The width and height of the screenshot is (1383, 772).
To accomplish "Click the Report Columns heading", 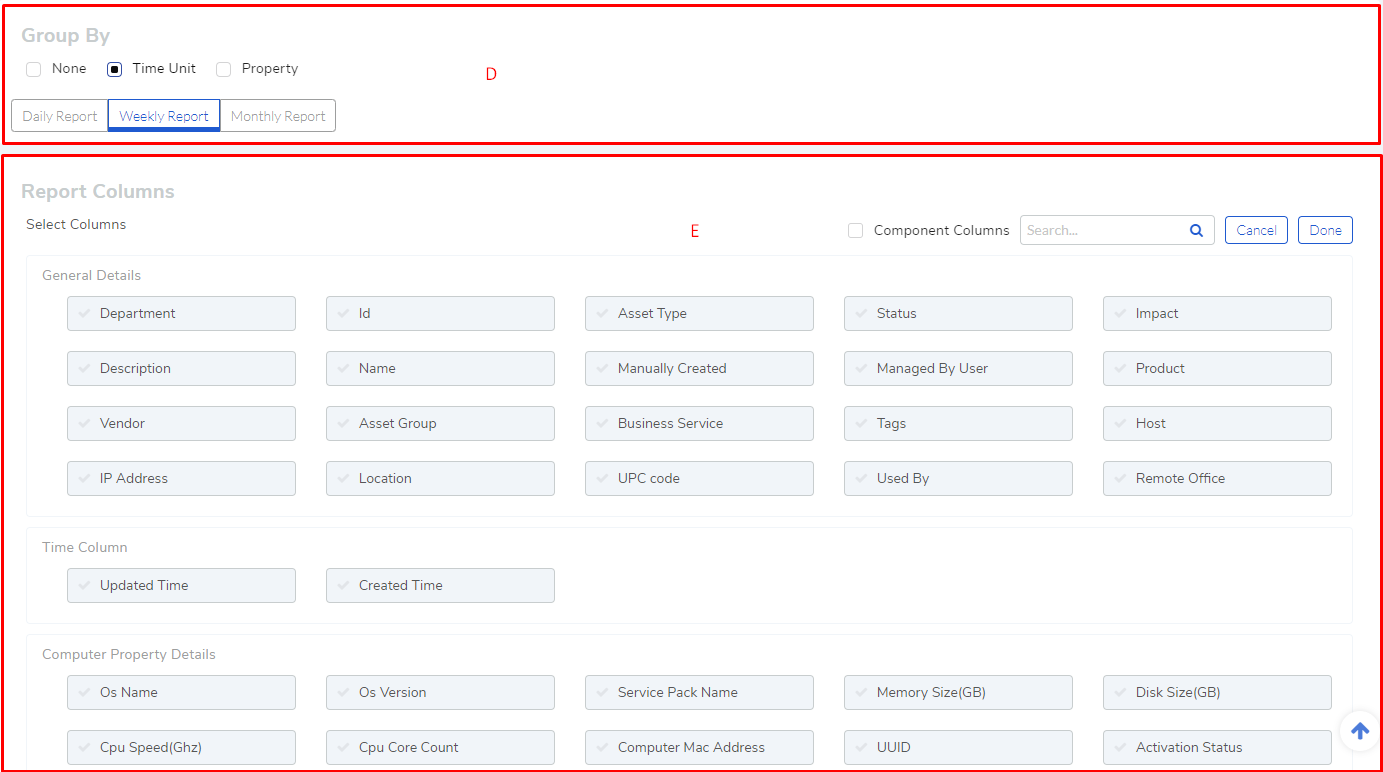I will tap(98, 191).
